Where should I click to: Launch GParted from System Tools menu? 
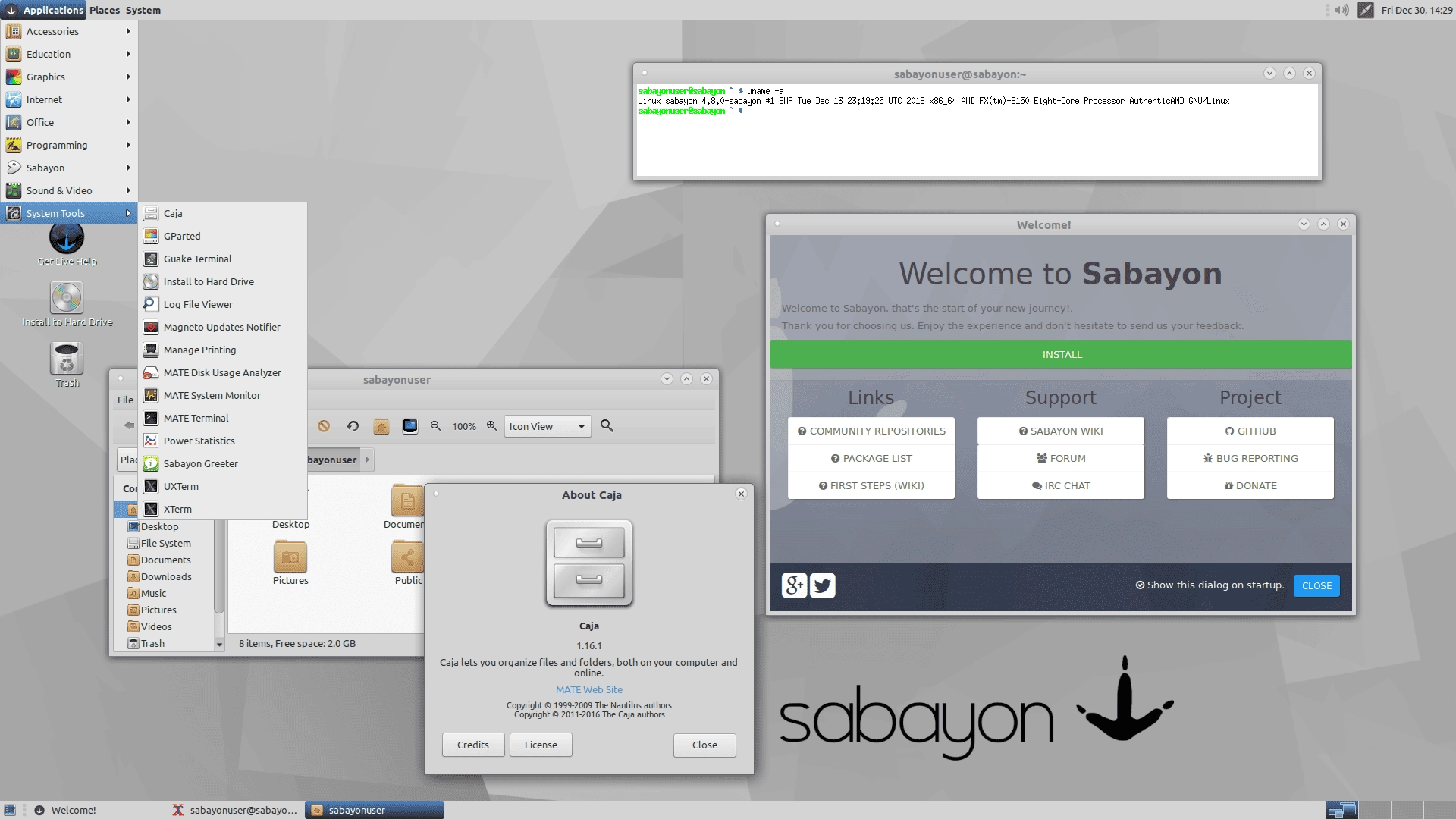[222, 236]
